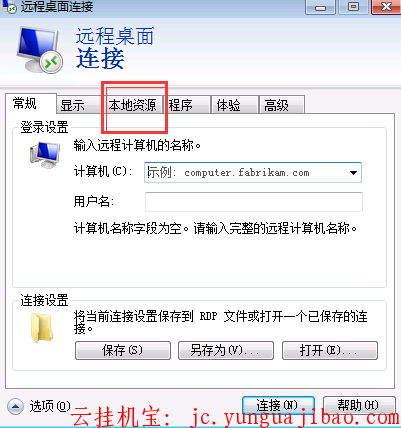Open help with the 帮助(H) button
Screen dimensions: 401x428
(359, 405)
